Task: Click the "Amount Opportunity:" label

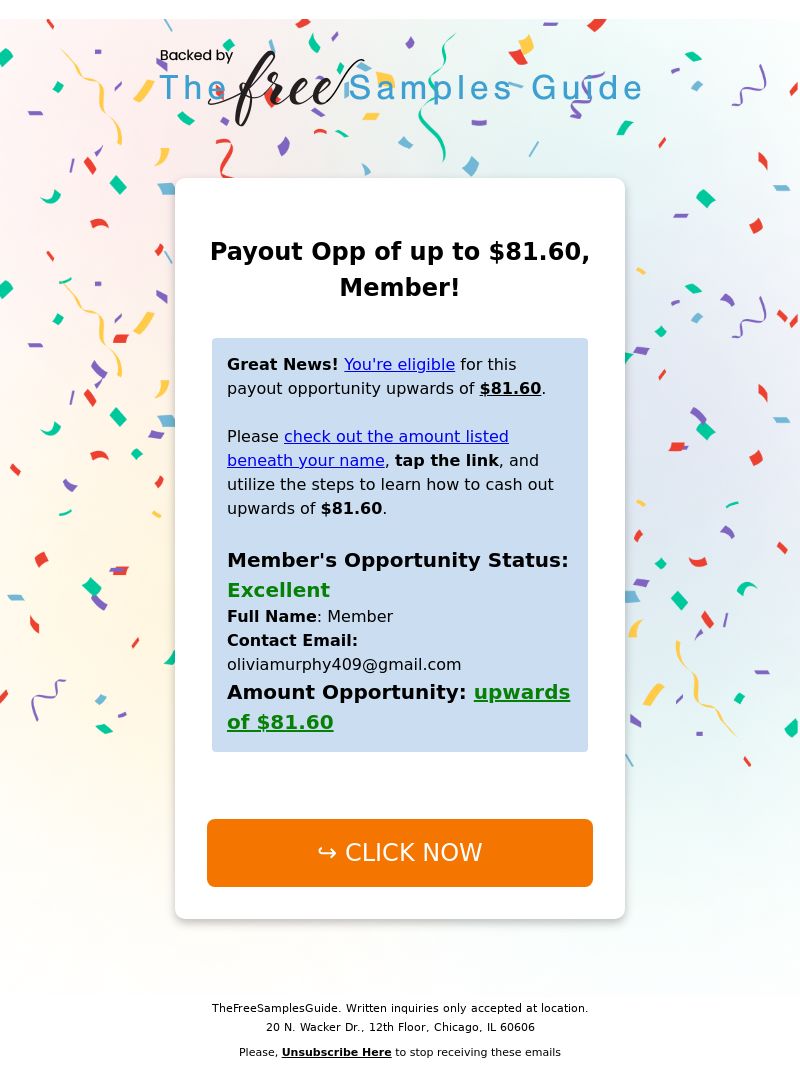Action: (347, 692)
